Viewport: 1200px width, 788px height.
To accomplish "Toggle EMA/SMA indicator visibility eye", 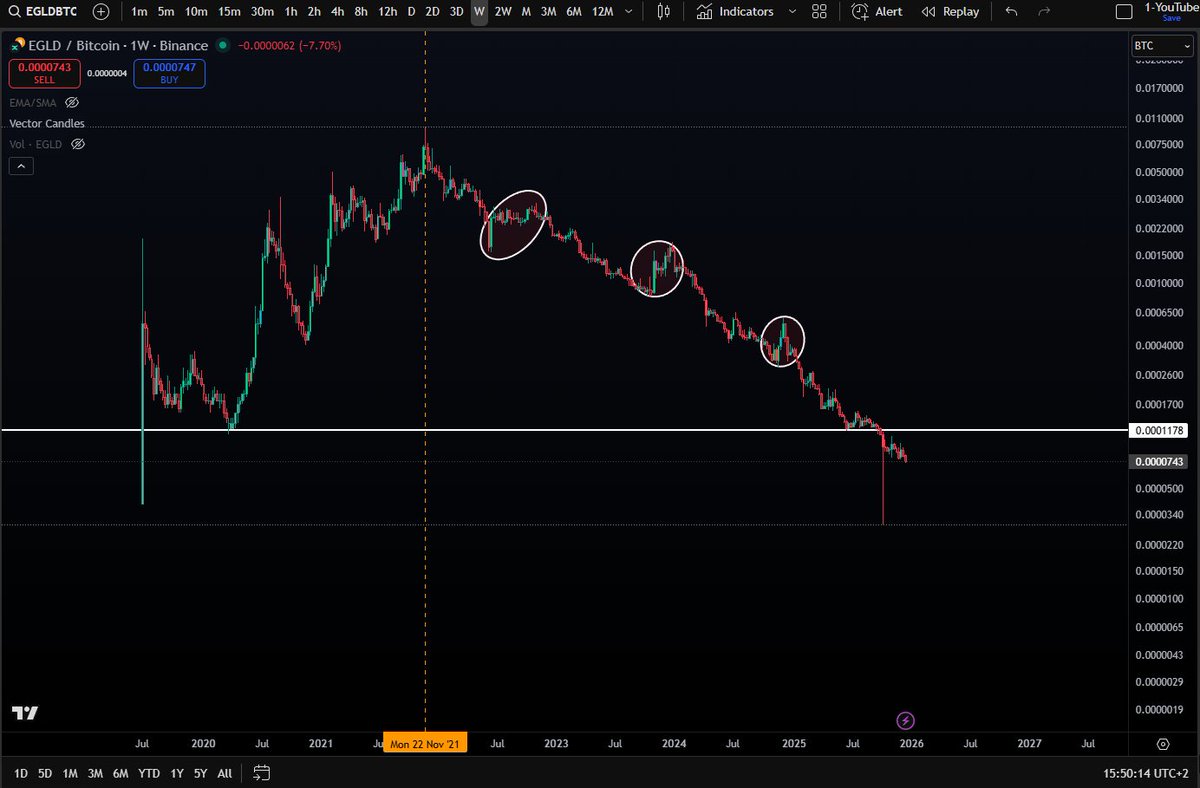I will click(x=72, y=102).
